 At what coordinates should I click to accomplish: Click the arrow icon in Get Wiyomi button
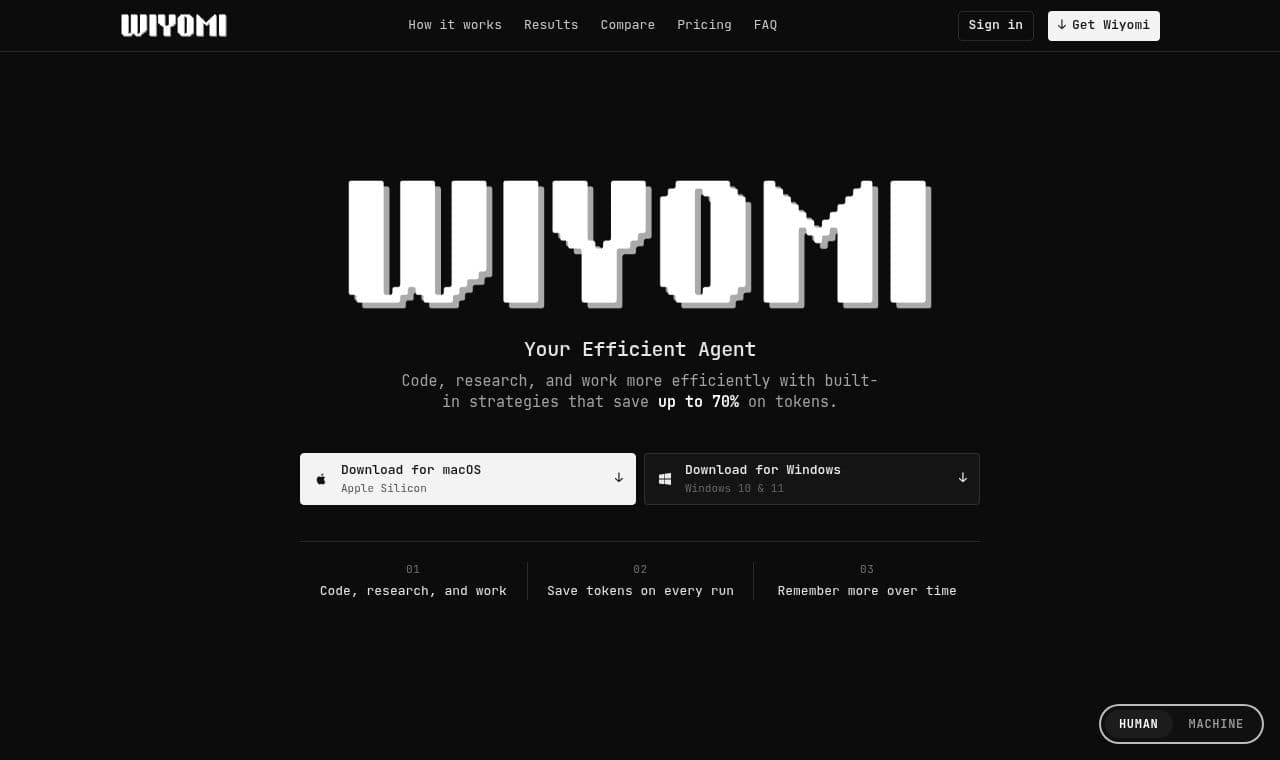(1062, 25)
